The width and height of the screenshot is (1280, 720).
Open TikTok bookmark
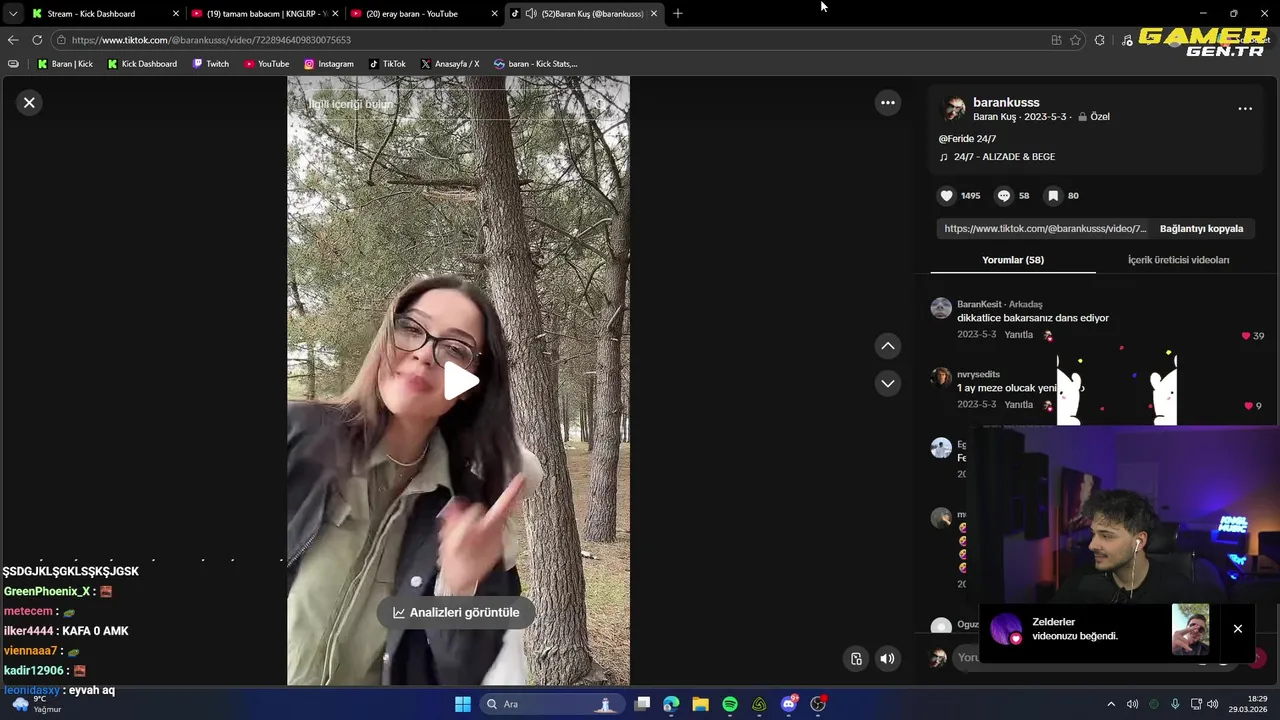click(x=387, y=64)
